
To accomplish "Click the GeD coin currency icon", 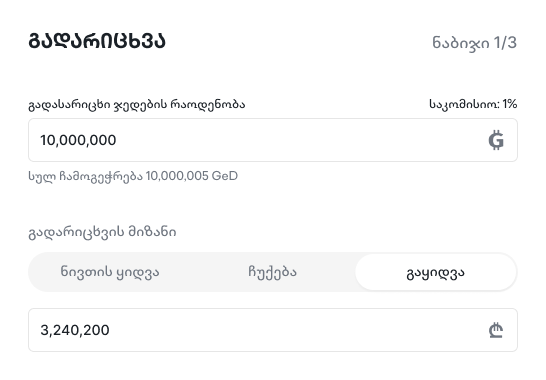I will [496, 140].
